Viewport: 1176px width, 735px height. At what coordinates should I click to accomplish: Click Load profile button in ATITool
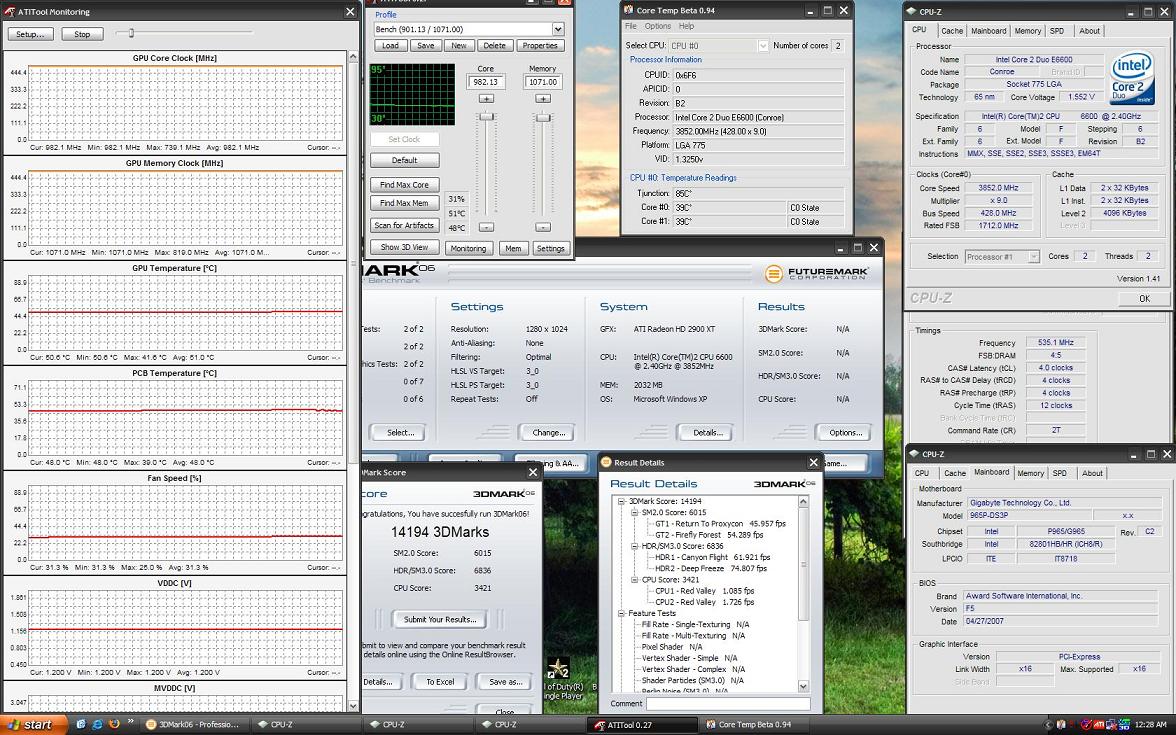(391, 46)
